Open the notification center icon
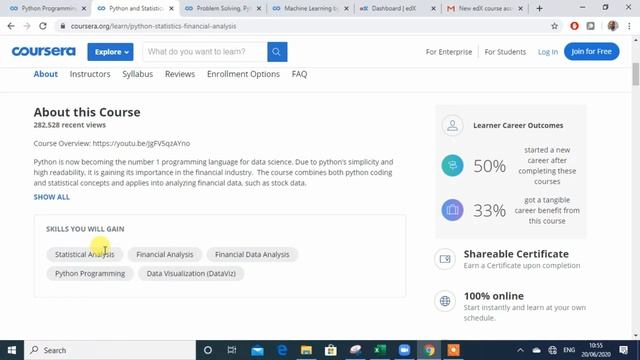Image resolution: width=640 pixels, height=360 pixels. (x=623, y=350)
